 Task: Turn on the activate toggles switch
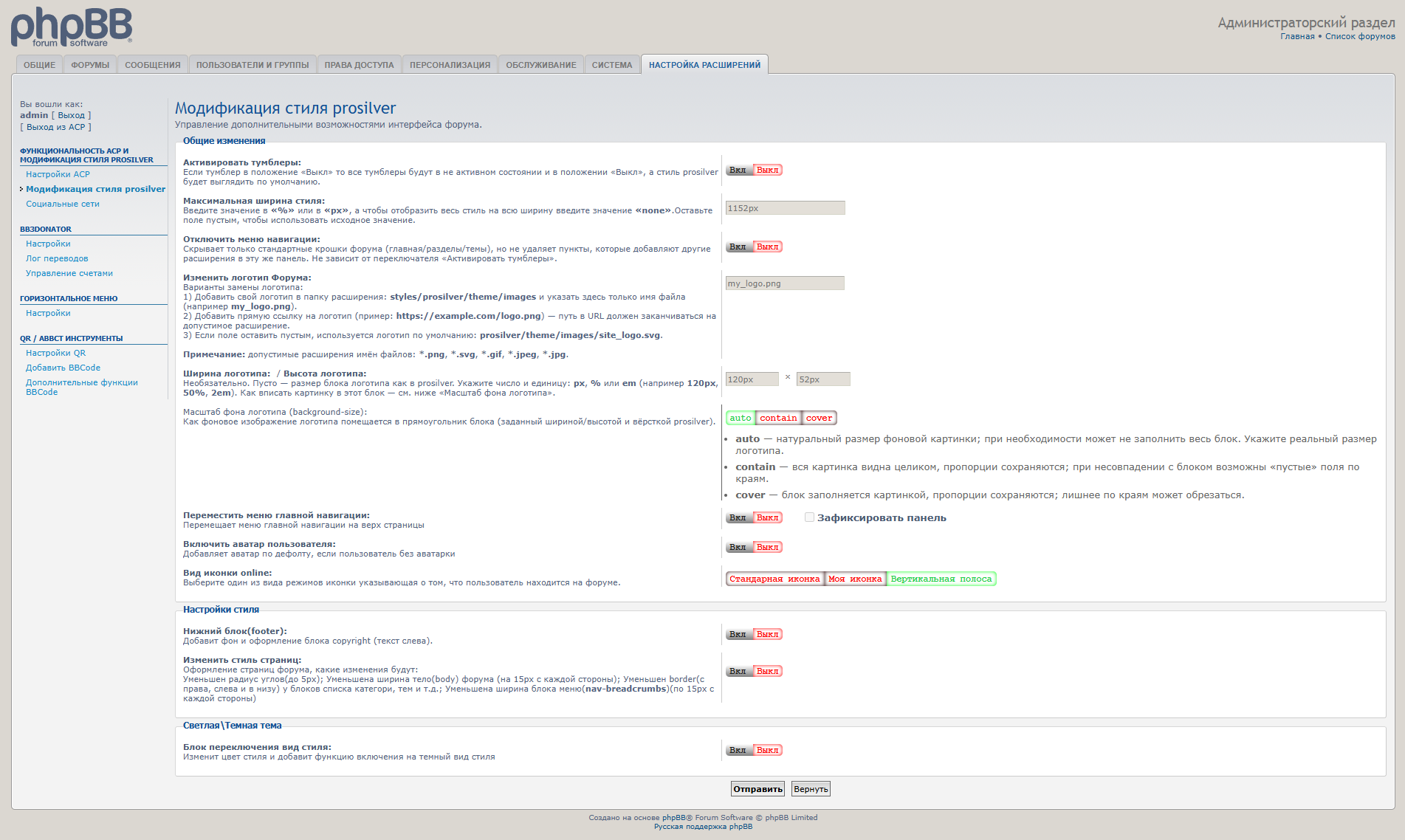point(738,171)
